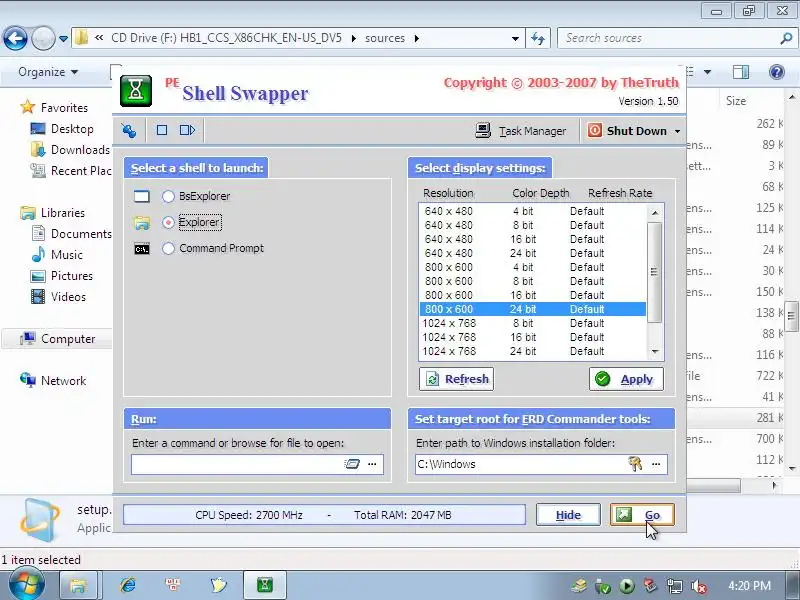Click the blue gears toolbar icon in Shell Swapper
The image size is (800, 600).
(x=129, y=131)
